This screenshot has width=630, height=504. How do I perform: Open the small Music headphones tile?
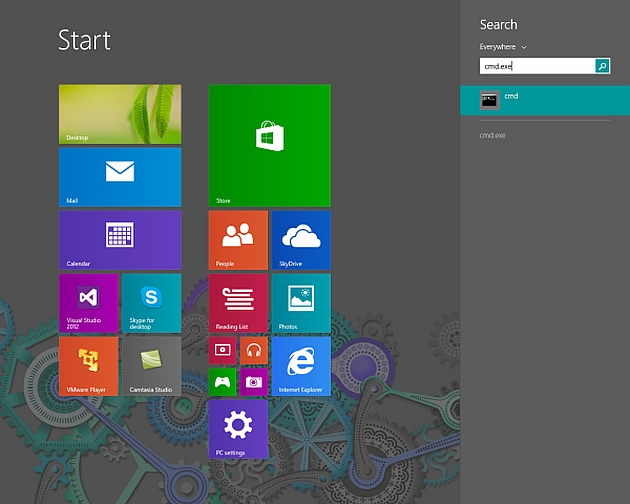coord(254,350)
